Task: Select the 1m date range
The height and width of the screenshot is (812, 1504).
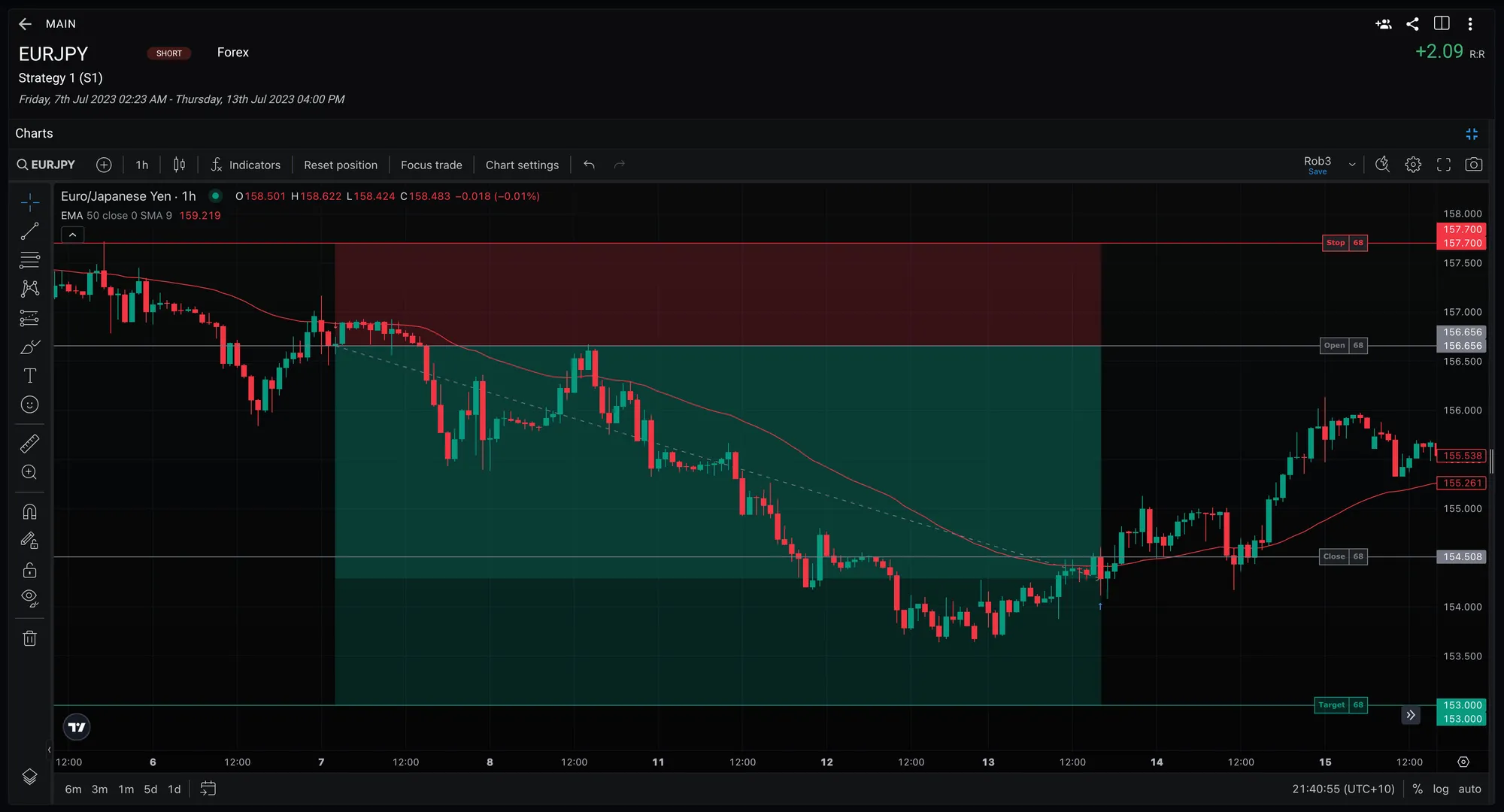Action: [126, 789]
